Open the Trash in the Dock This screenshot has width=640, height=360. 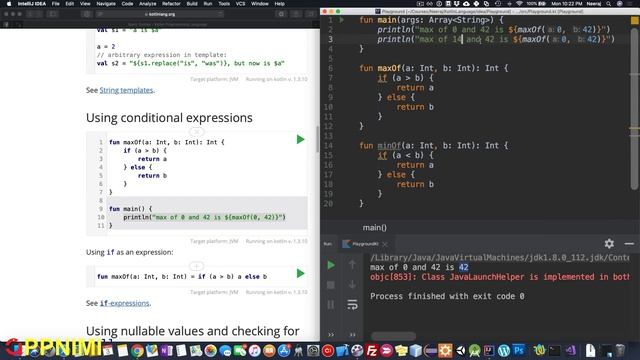tap(620, 351)
